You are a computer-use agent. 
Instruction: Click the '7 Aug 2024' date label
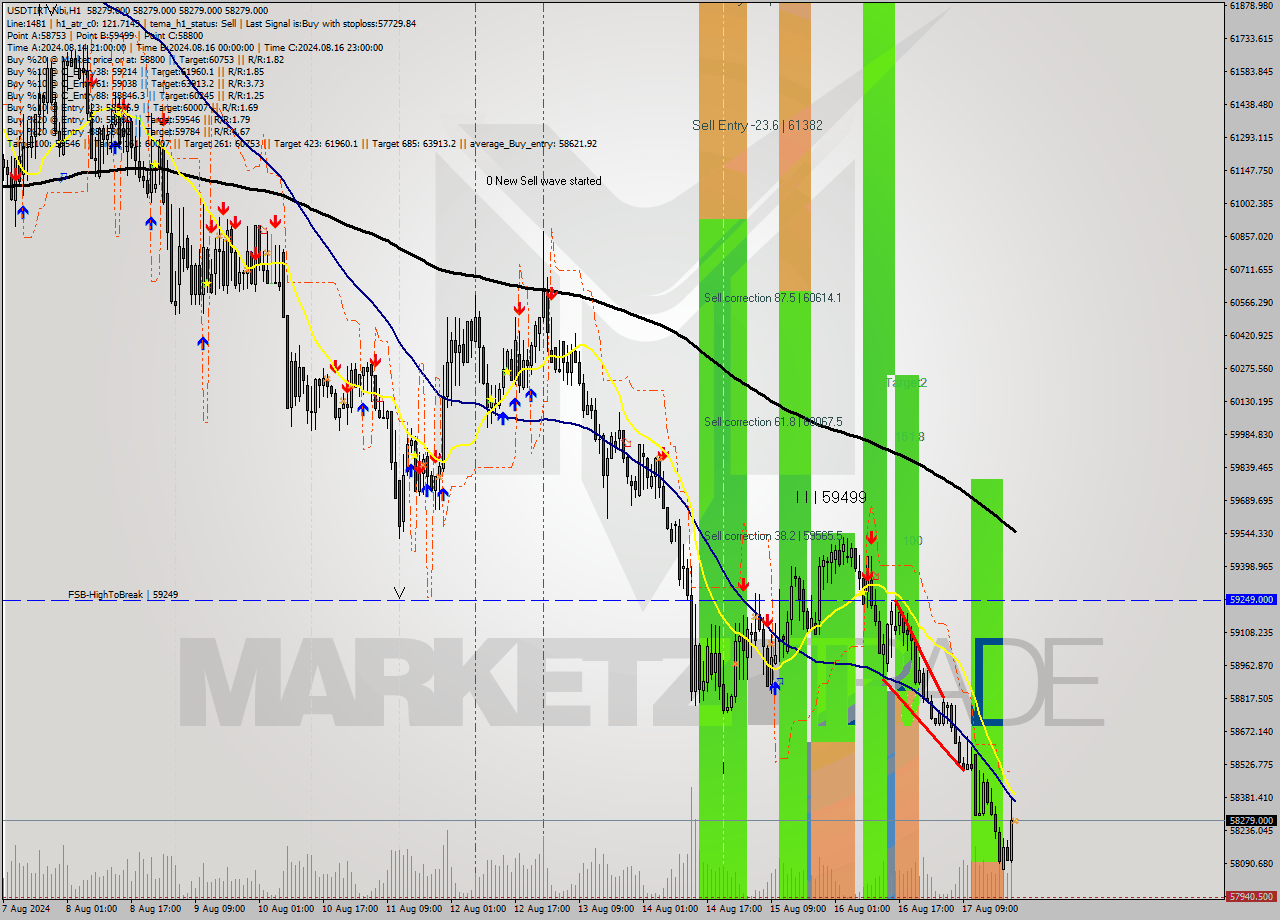[27, 910]
